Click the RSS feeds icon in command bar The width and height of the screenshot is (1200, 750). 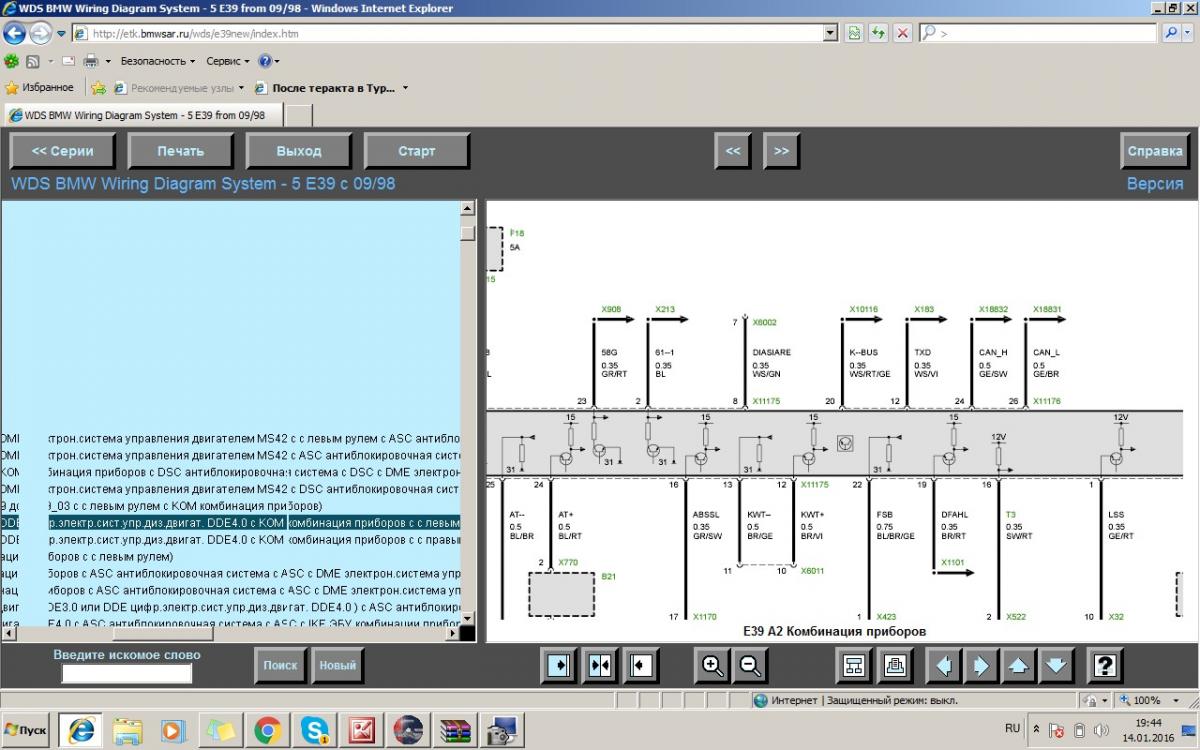(31, 61)
